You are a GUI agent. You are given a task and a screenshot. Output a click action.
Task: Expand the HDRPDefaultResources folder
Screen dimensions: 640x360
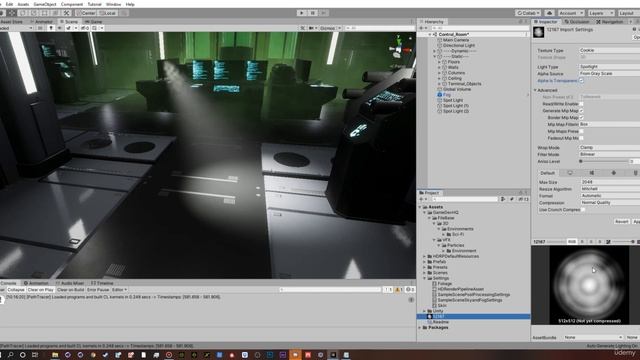click(425, 256)
